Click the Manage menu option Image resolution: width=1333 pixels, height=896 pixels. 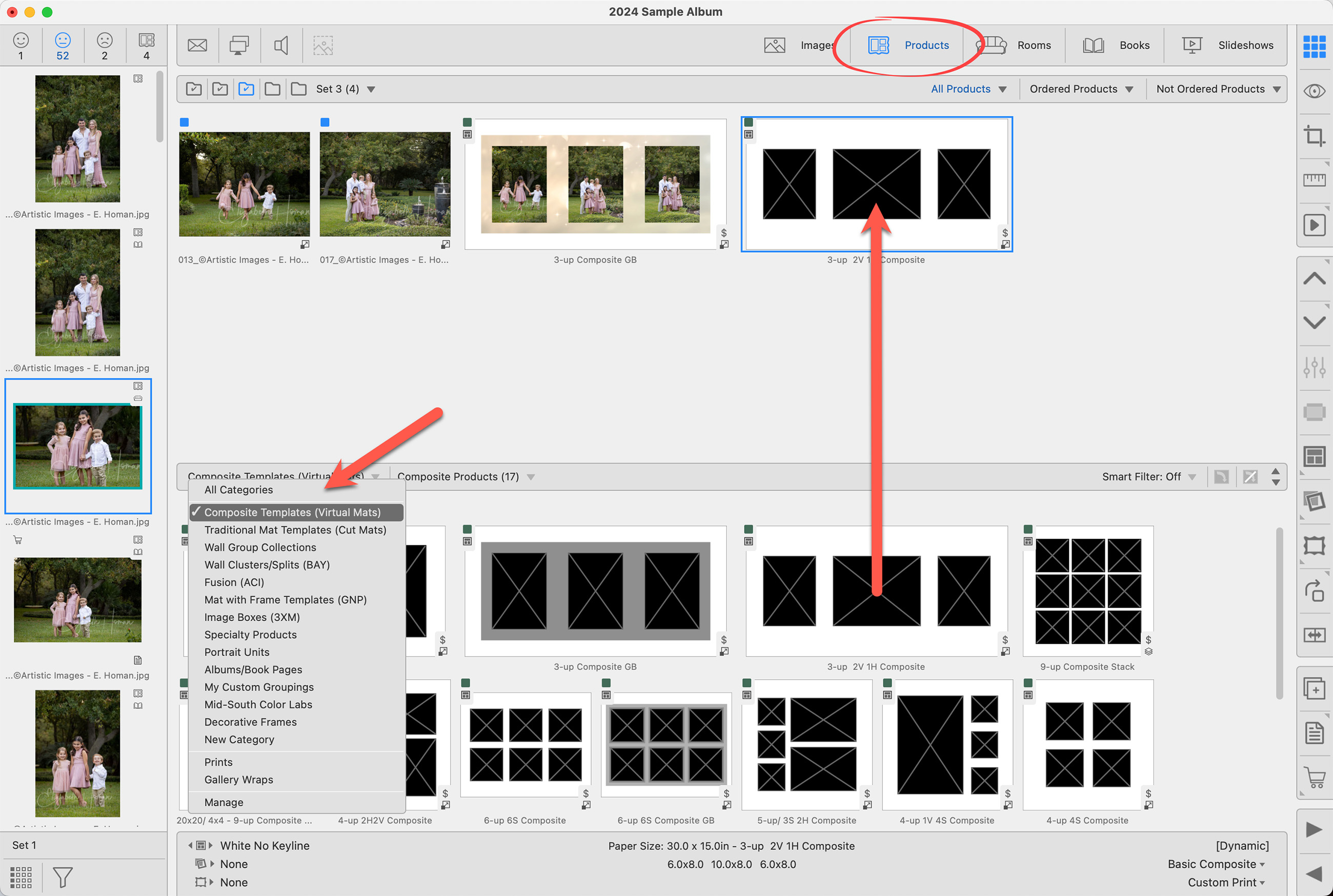tap(224, 802)
